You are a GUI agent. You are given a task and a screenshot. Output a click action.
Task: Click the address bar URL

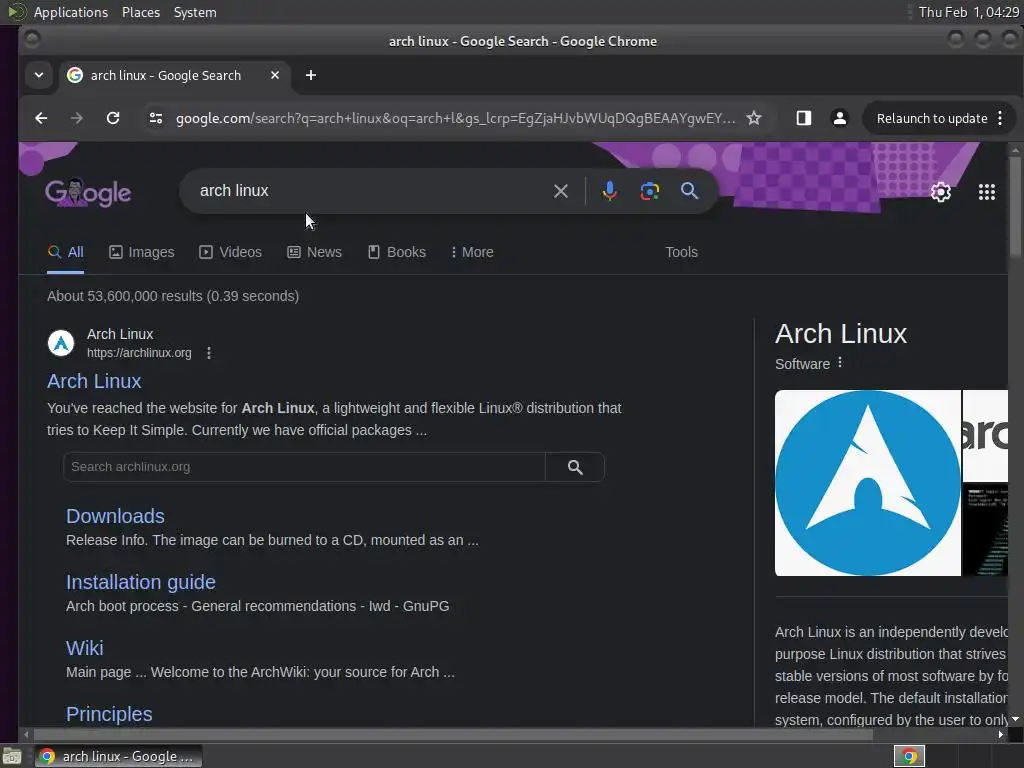pos(455,118)
